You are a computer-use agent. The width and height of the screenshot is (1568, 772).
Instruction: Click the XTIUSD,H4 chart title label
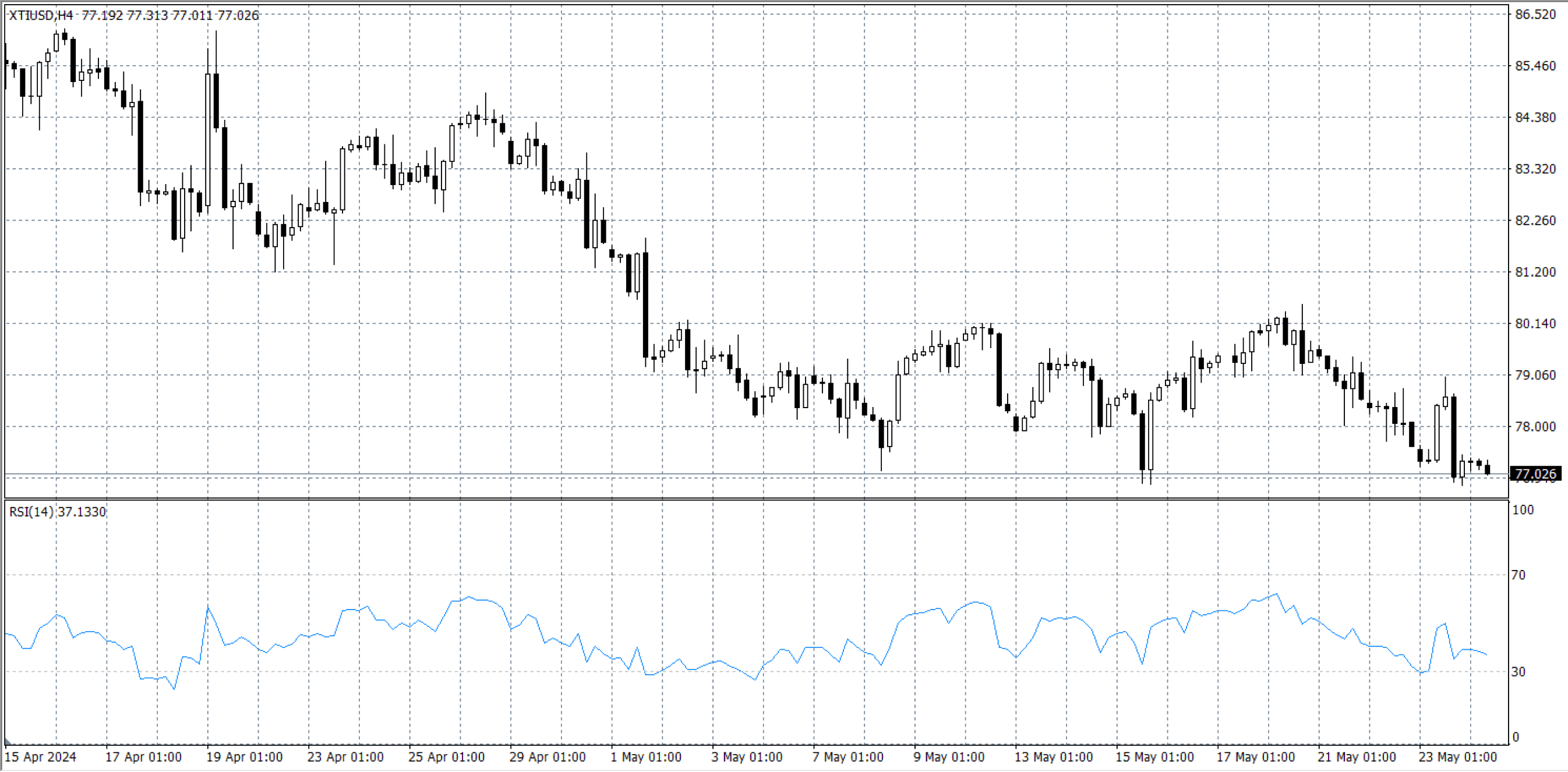click(x=40, y=15)
